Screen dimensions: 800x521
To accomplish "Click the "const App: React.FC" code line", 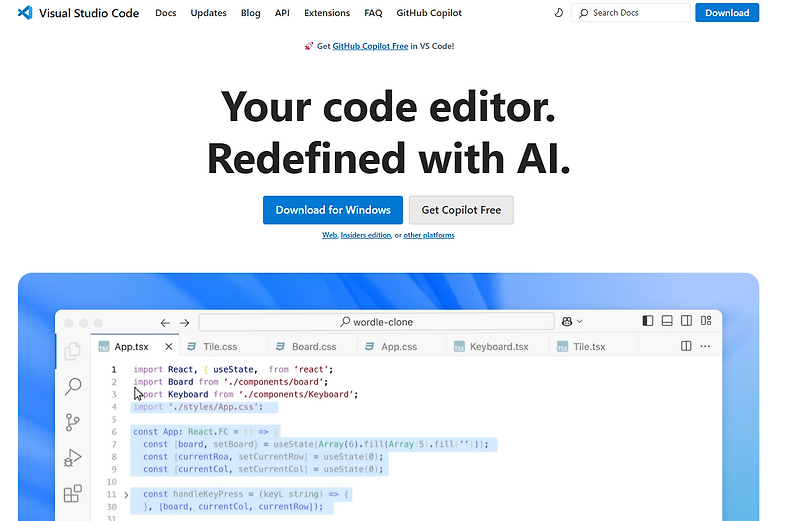I will [x=206, y=432].
